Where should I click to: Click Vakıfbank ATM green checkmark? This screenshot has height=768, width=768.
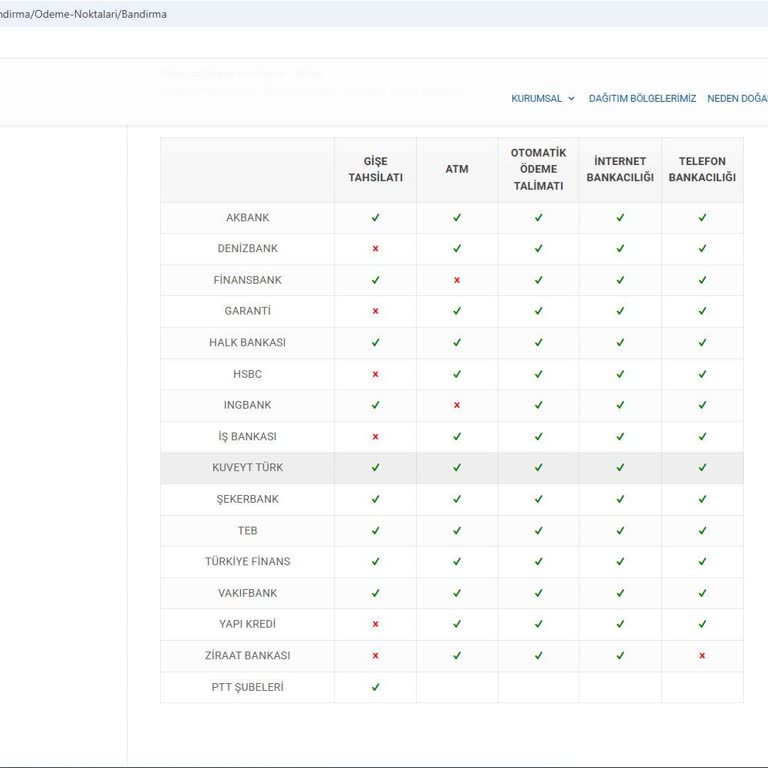457,593
